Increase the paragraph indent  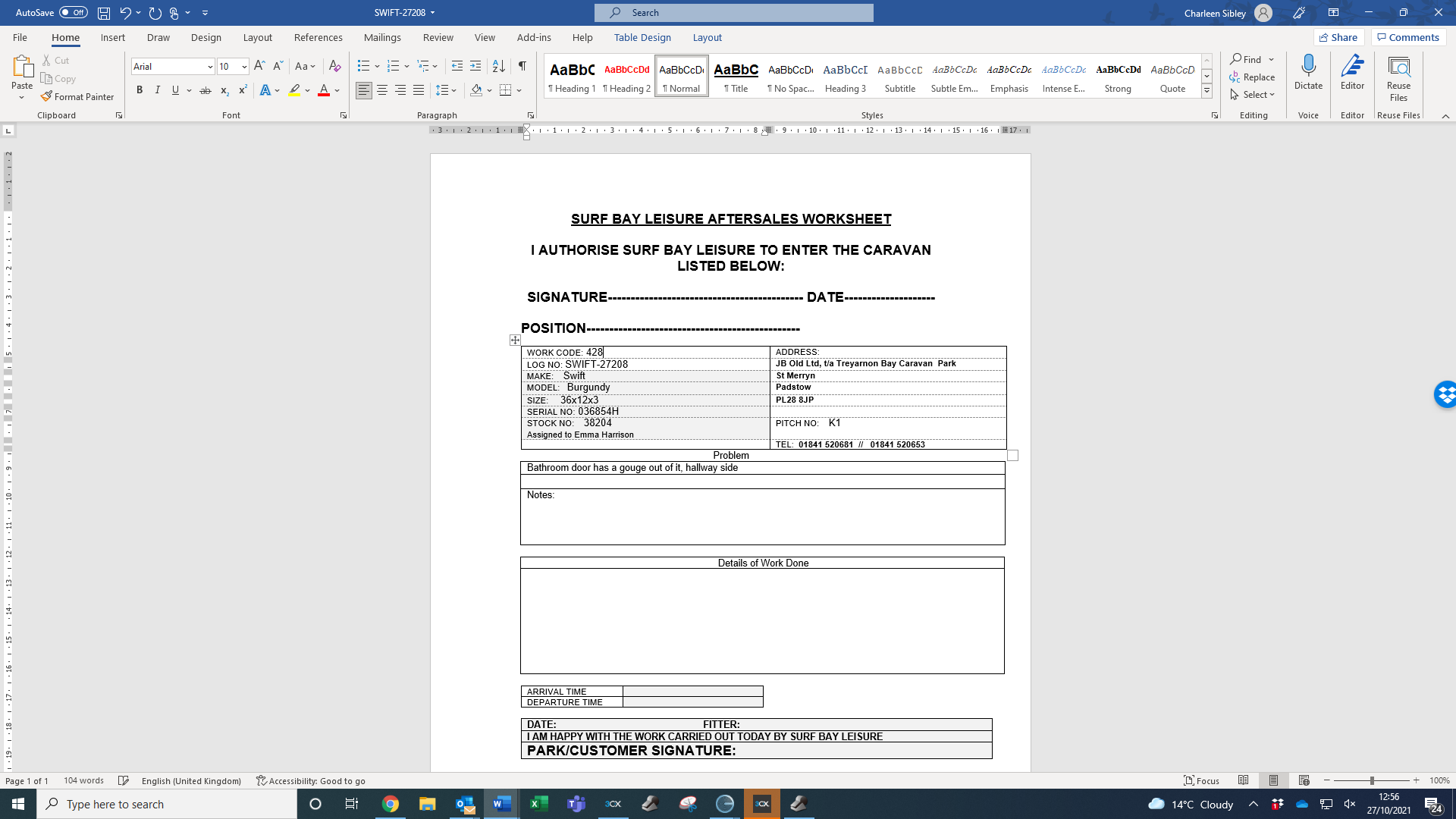click(x=475, y=66)
